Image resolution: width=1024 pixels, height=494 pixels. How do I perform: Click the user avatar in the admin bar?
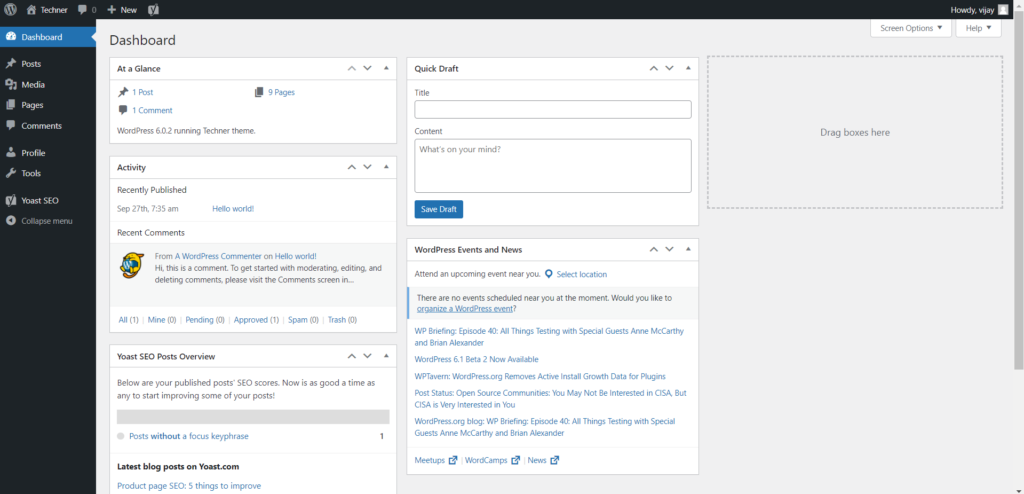pos(1002,10)
